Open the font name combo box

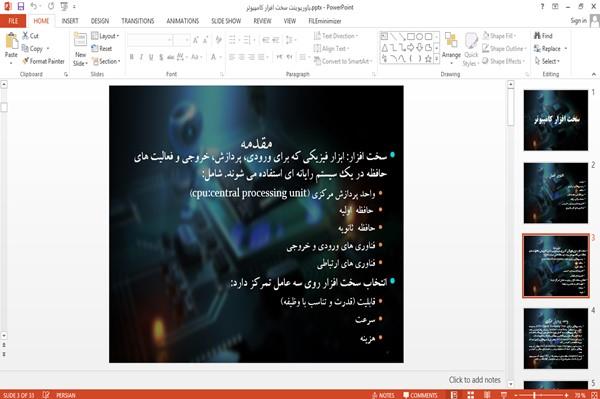point(150,39)
